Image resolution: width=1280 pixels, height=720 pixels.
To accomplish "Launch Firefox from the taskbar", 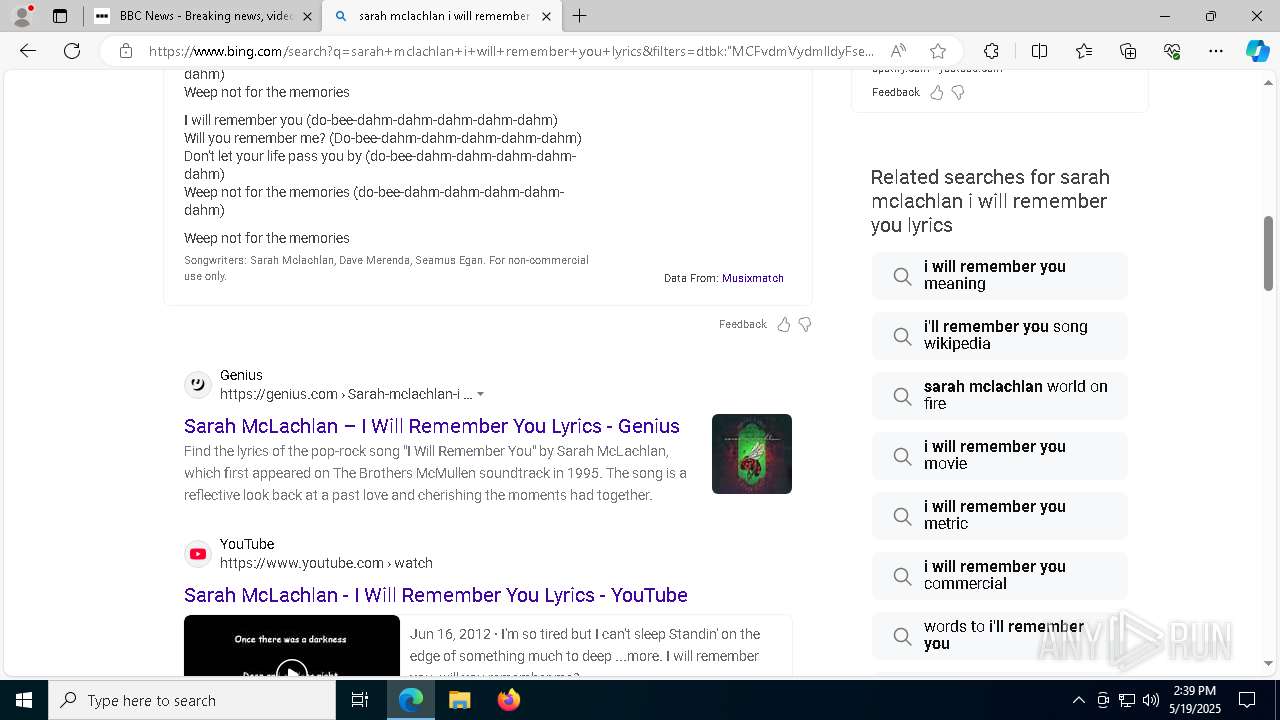I will 509,700.
